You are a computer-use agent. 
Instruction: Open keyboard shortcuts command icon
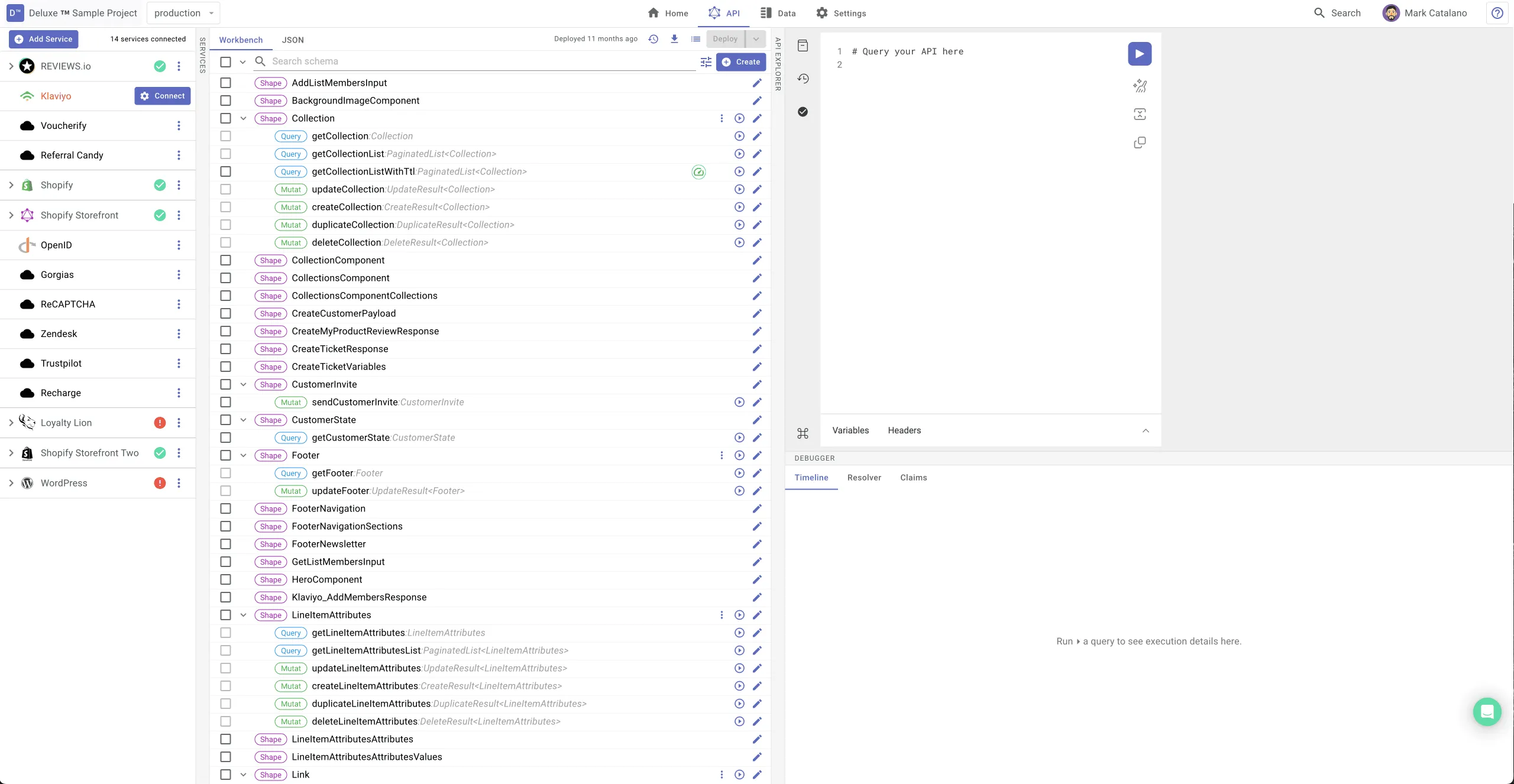pyautogui.click(x=803, y=433)
